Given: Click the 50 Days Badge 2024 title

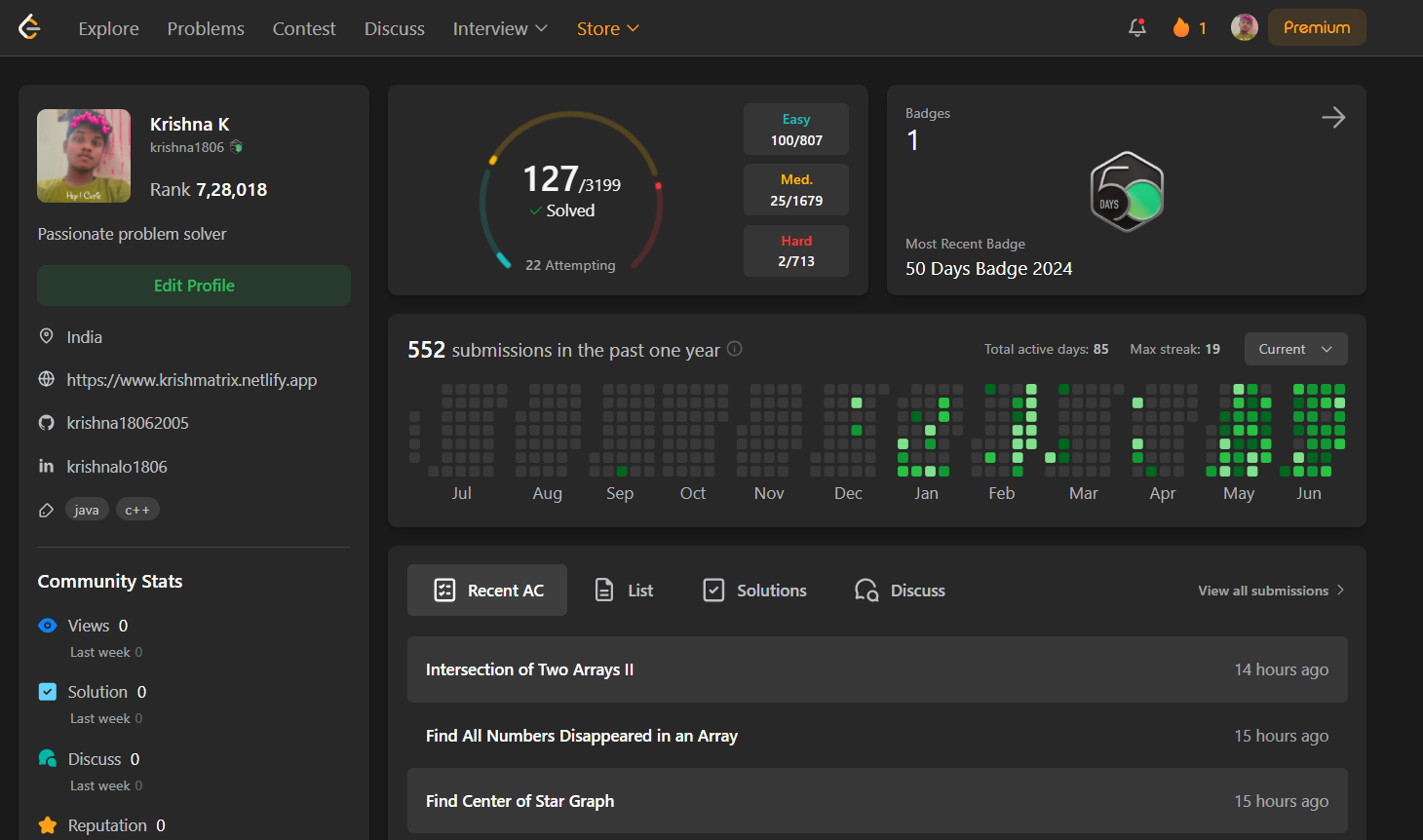Looking at the screenshot, I should pyautogui.click(x=988, y=268).
